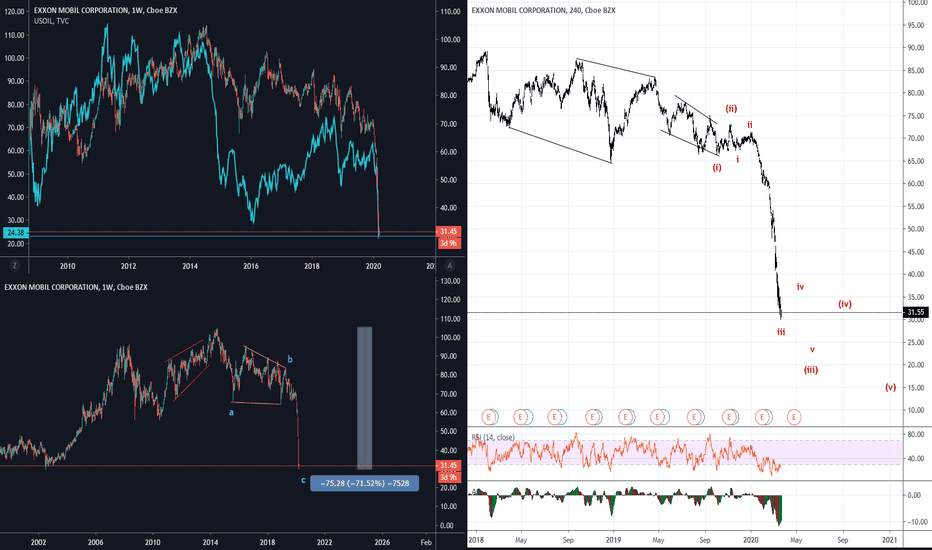Select the blue wave label a
Image resolution: width=932 pixels, height=550 pixels.
tap(231, 412)
